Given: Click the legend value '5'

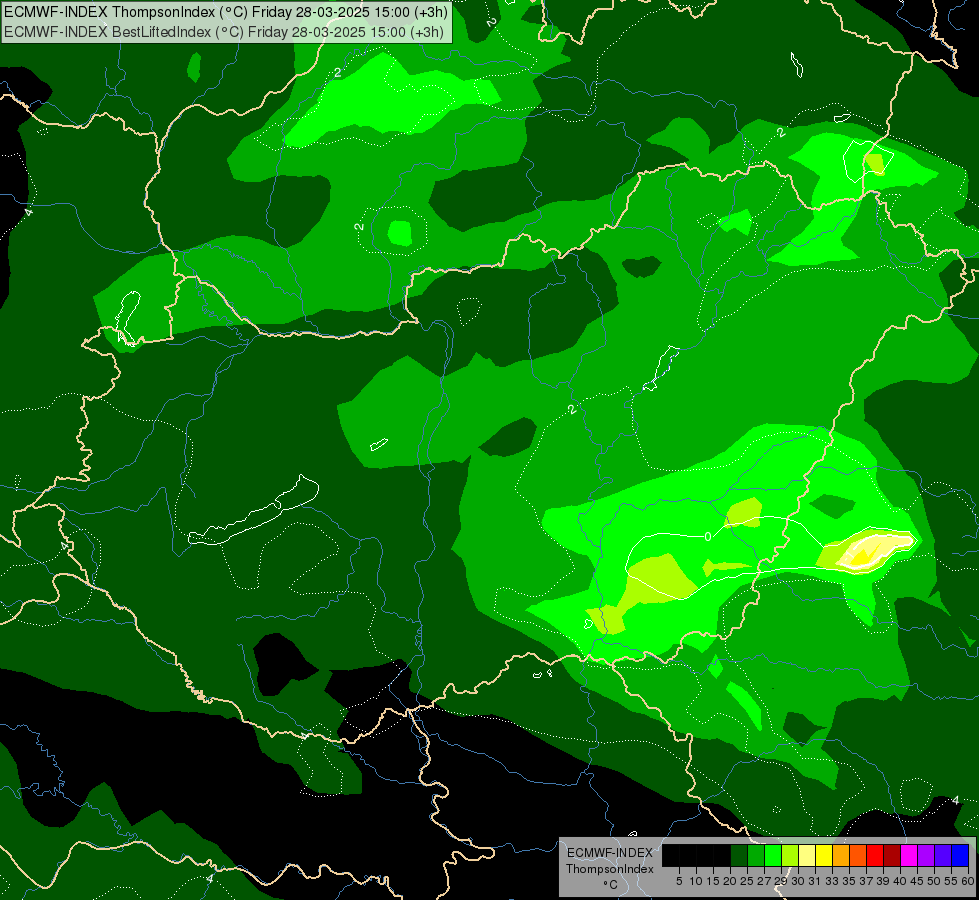Looking at the screenshot, I should click(679, 881).
